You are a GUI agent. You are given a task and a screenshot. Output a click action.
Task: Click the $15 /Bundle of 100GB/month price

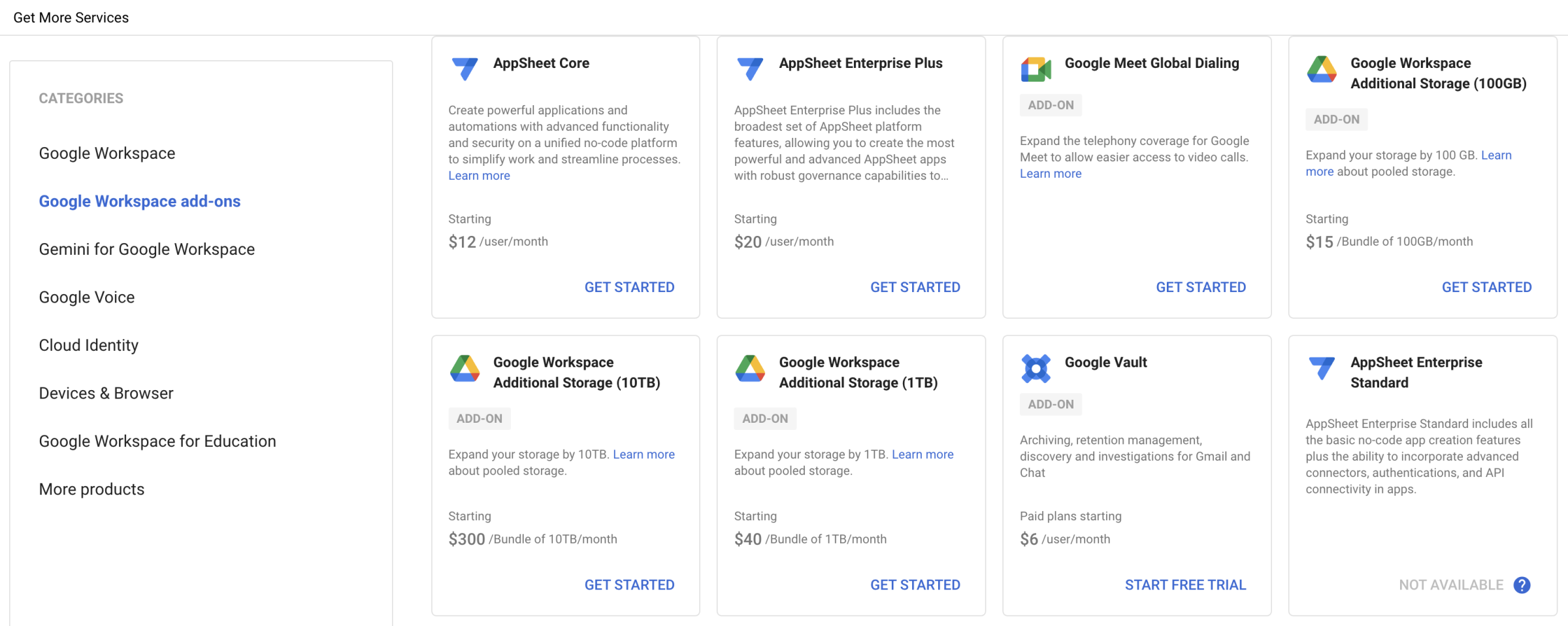tap(1390, 242)
